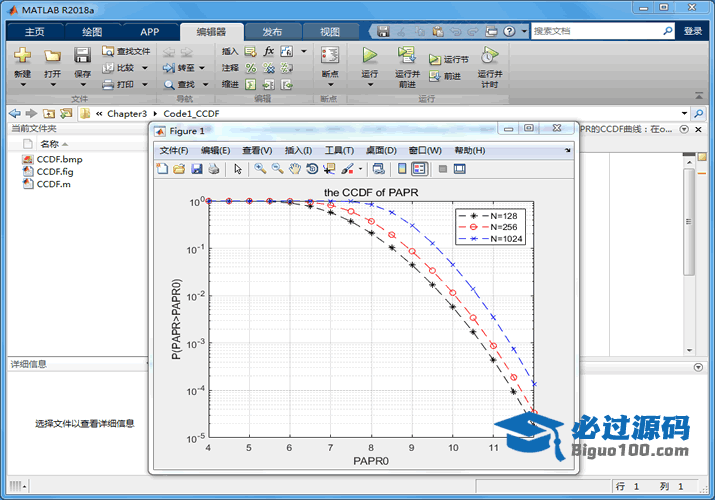
Task: Switch to the 主页 tab
Action: [35, 31]
